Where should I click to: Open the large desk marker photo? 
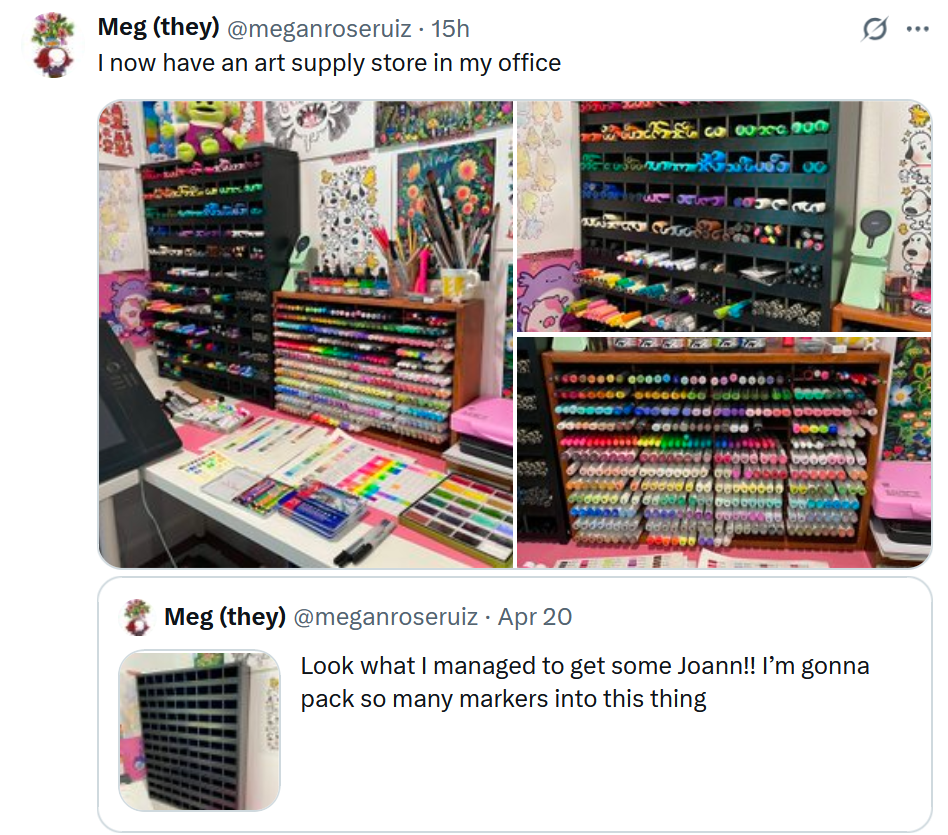click(305, 334)
